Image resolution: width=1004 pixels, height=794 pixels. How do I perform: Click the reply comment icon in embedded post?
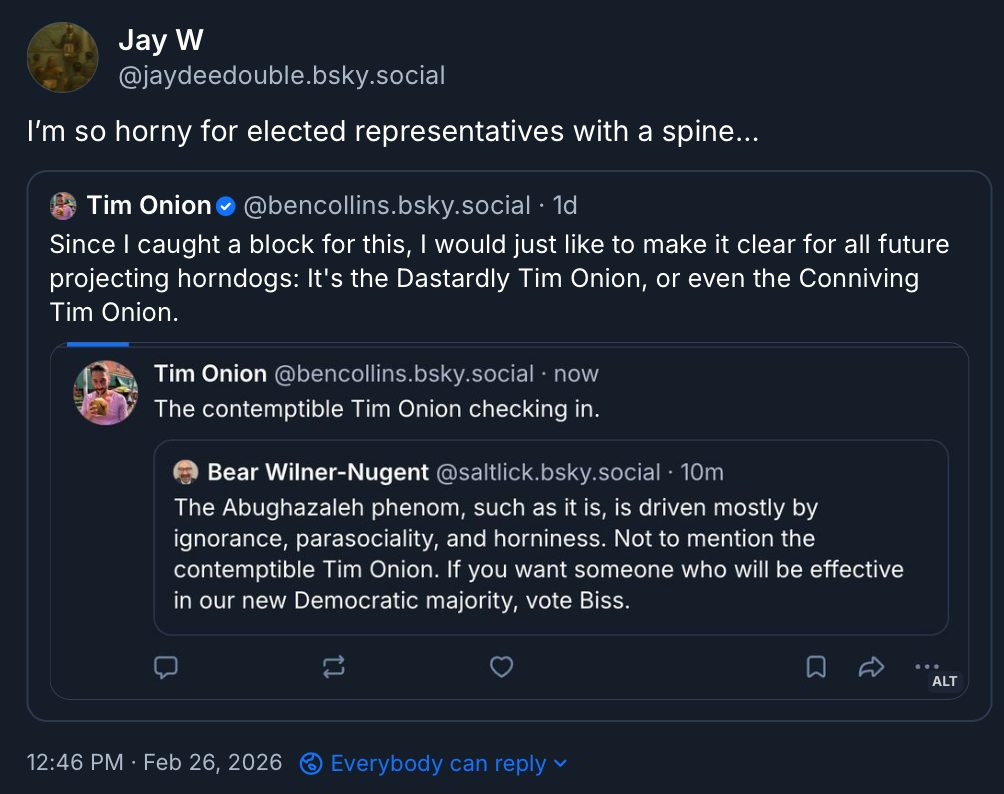166,667
